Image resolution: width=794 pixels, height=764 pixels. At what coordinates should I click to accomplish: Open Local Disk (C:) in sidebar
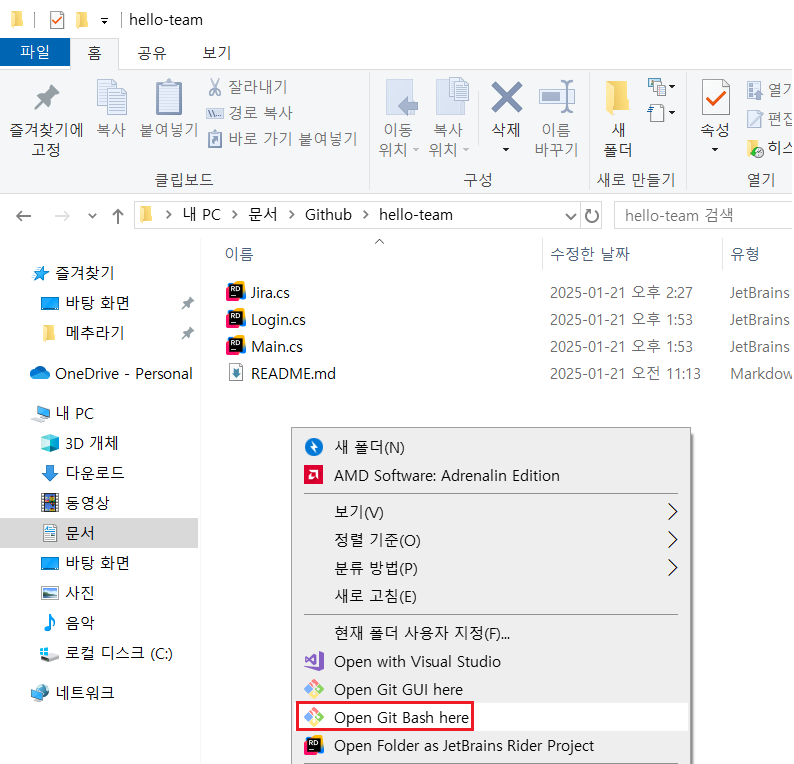(x=118, y=653)
